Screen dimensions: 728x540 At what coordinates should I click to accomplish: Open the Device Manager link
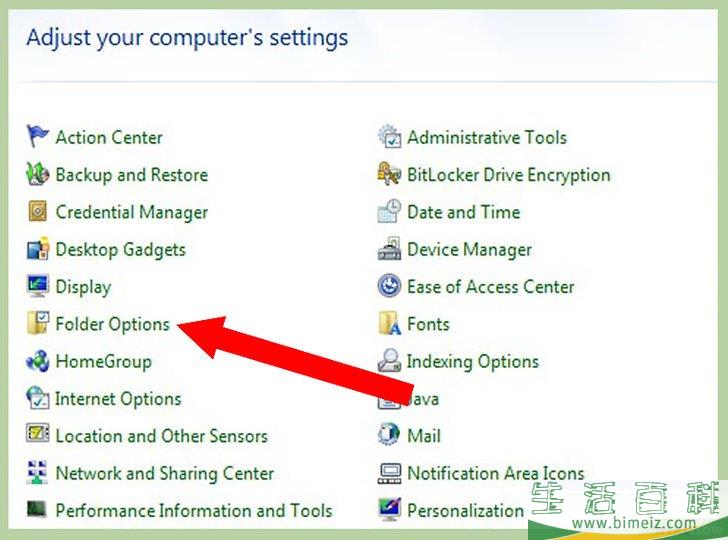pos(469,250)
